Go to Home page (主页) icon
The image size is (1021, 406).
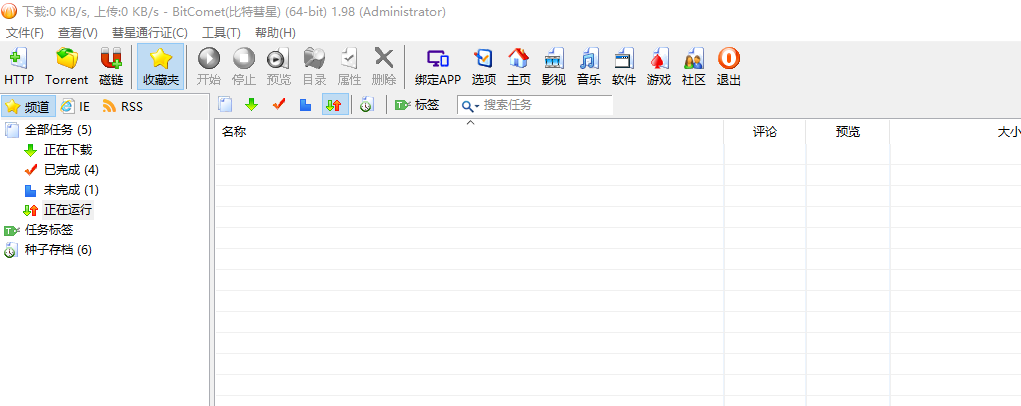[519, 66]
